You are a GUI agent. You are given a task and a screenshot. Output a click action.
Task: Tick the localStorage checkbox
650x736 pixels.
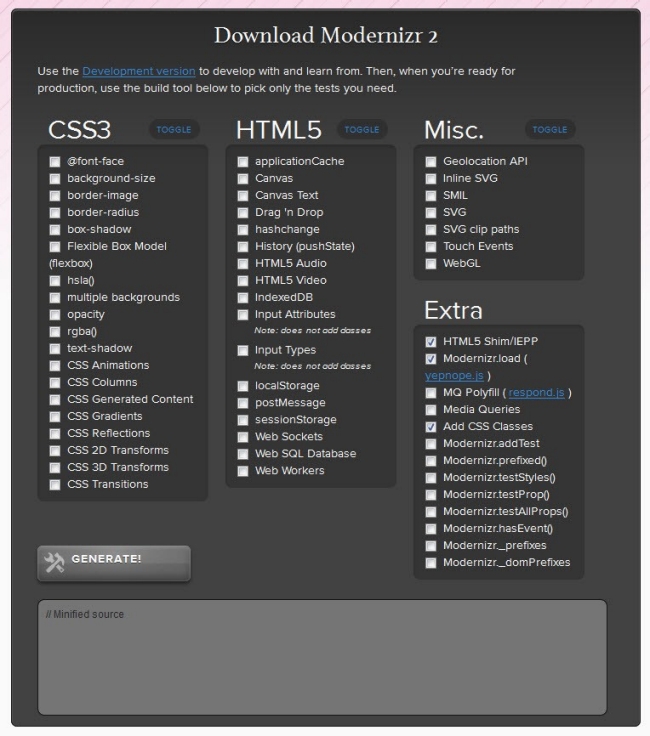(x=243, y=386)
